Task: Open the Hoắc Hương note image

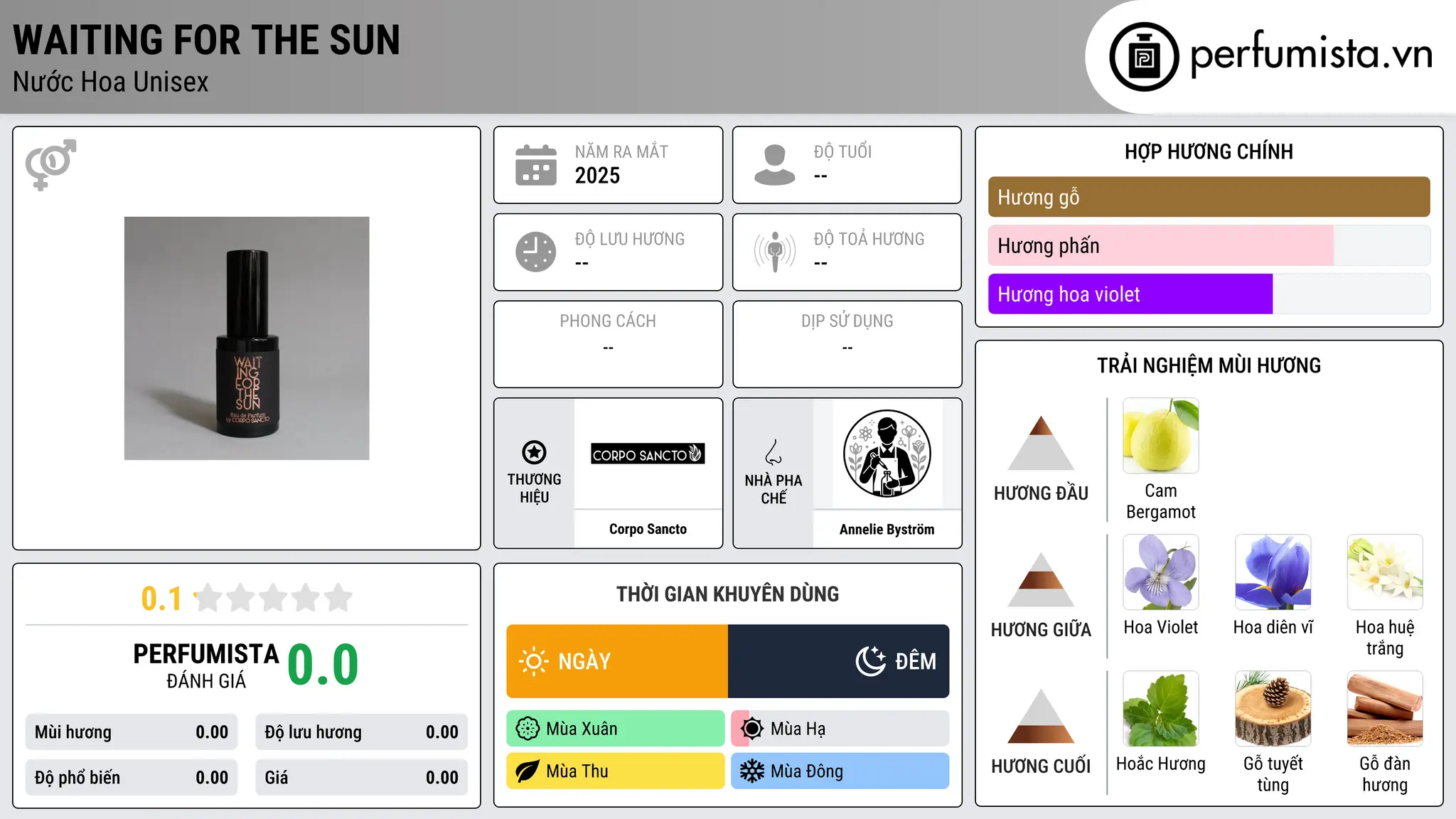Action: click(1161, 709)
